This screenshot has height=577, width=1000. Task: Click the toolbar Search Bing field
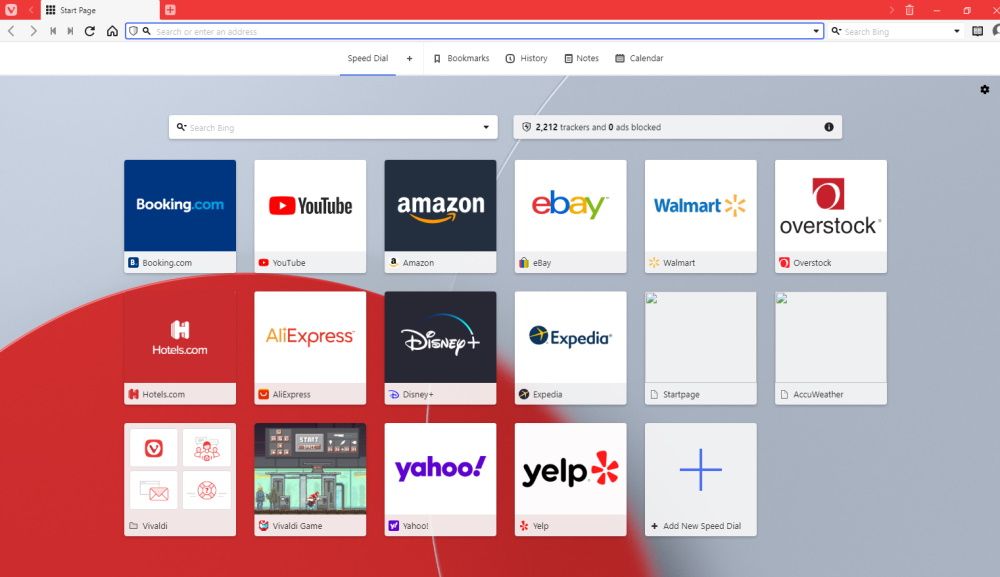896,31
